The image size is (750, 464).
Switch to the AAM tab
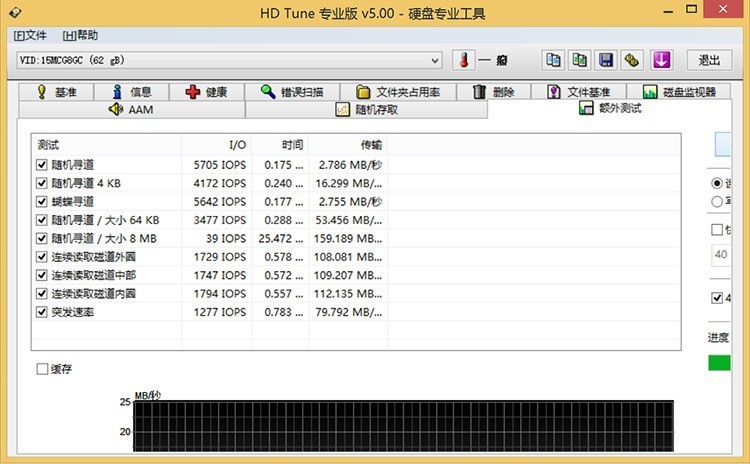coord(132,110)
